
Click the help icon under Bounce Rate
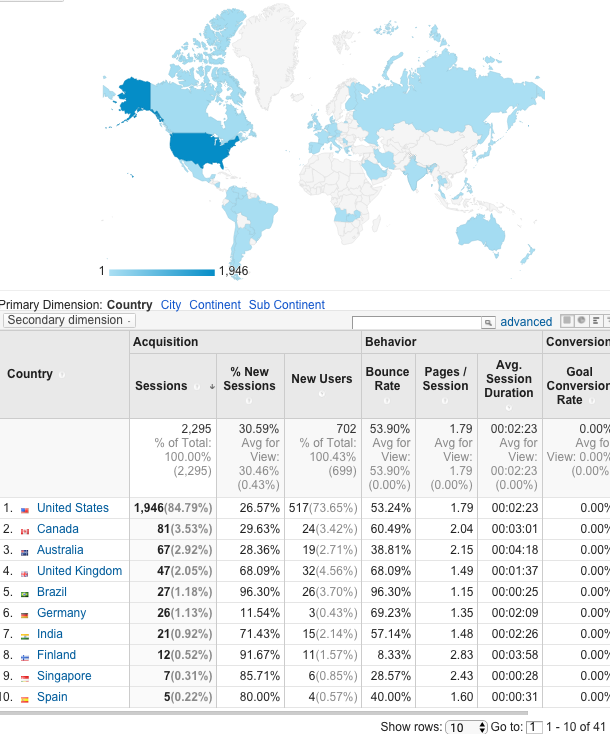tap(387, 401)
